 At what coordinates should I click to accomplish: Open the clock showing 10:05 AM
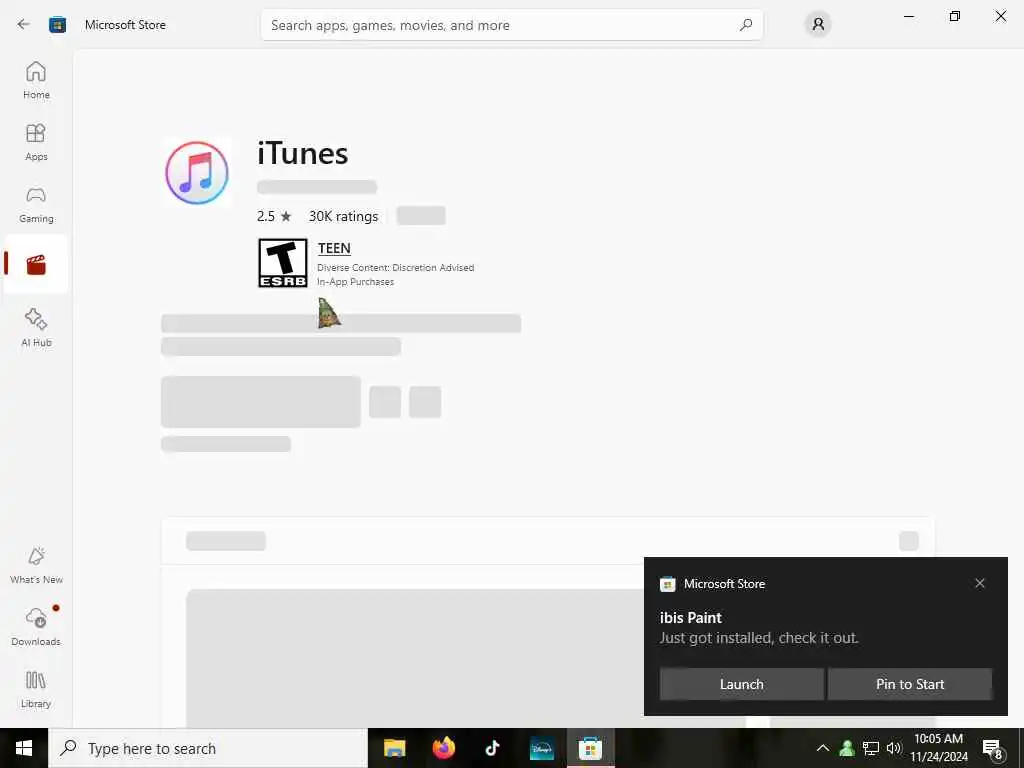pyautogui.click(x=938, y=748)
